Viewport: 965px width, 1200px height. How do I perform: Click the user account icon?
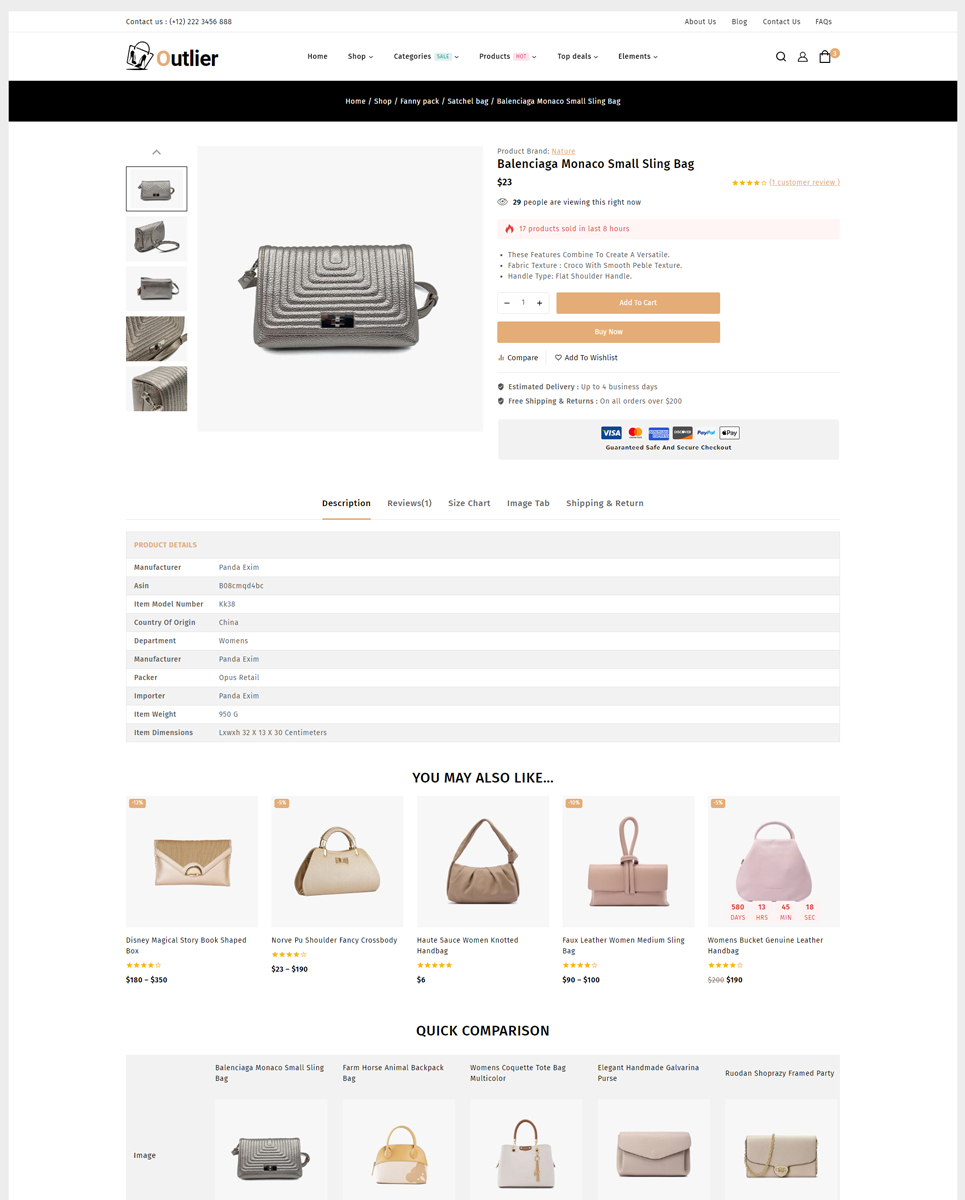802,57
